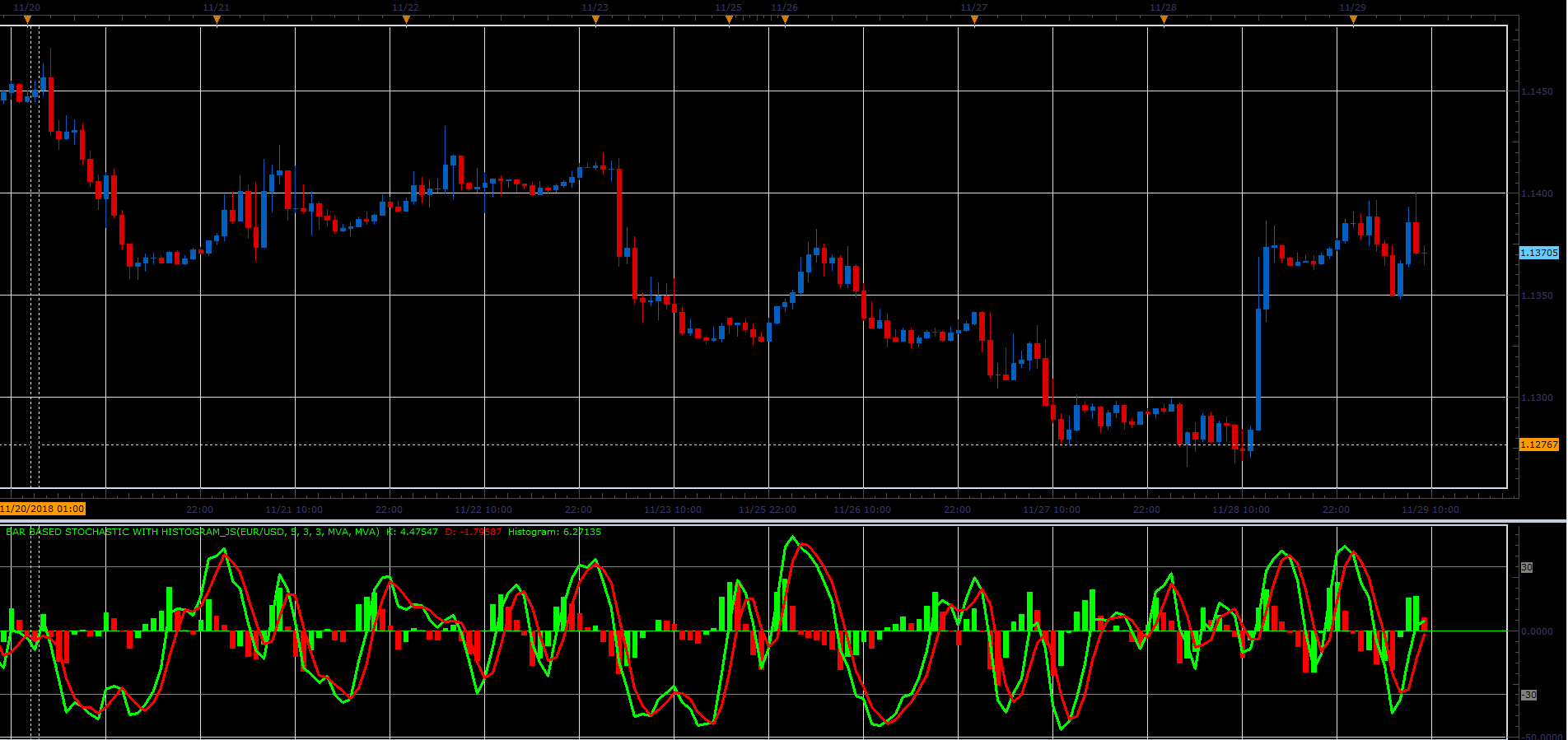The height and width of the screenshot is (740, 1568).
Task: Click the 11/21 10:00 time axis label
Action: click(294, 510)
